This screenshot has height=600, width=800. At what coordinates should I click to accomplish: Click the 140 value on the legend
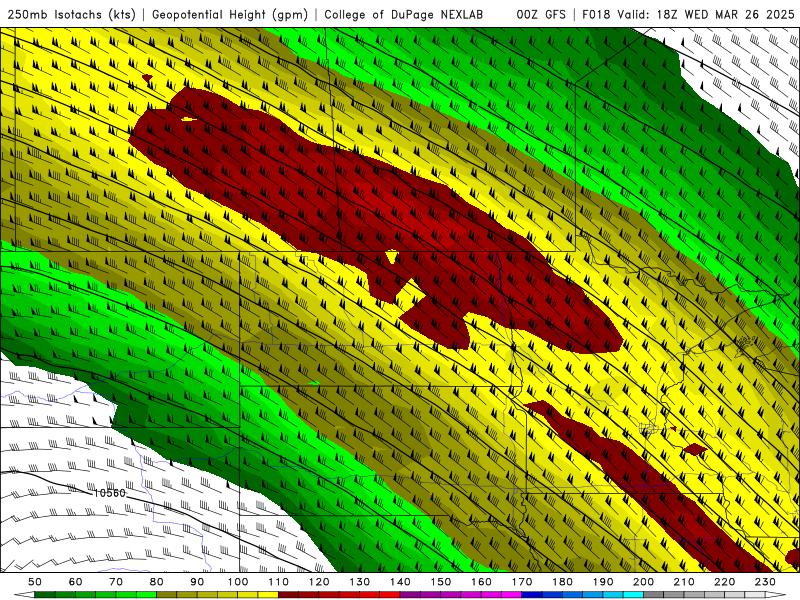pos(400,582)
